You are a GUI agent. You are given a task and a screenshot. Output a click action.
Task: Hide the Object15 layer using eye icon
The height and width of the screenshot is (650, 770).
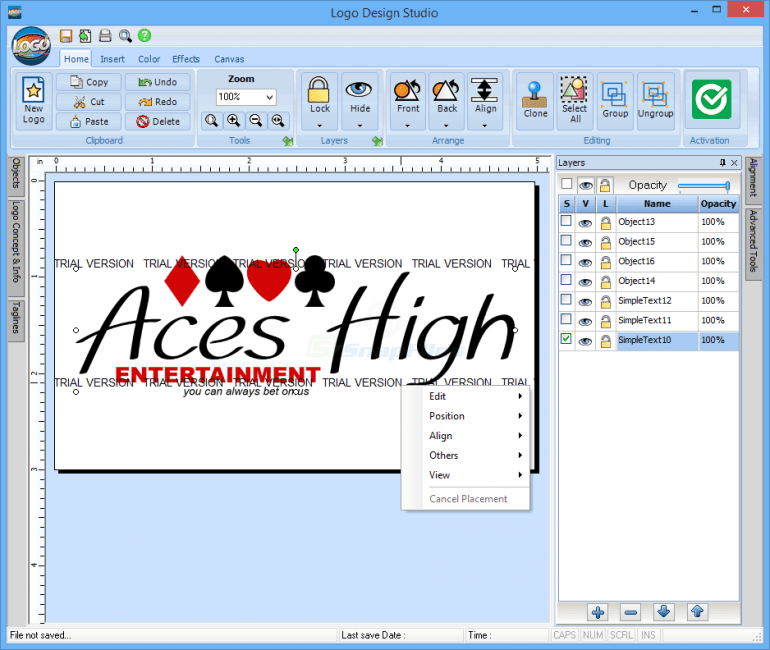tap(586, 241)
